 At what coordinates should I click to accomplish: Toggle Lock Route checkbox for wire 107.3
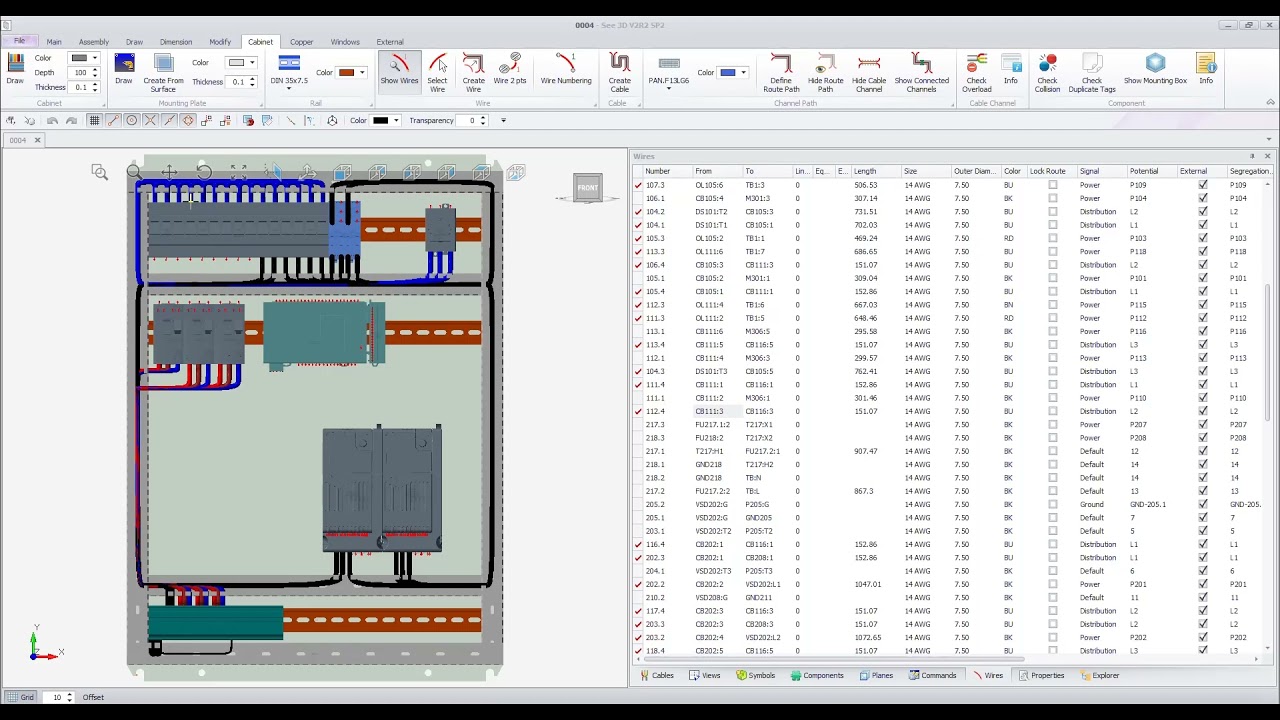pyautogui.click(x=1052, y=185)
